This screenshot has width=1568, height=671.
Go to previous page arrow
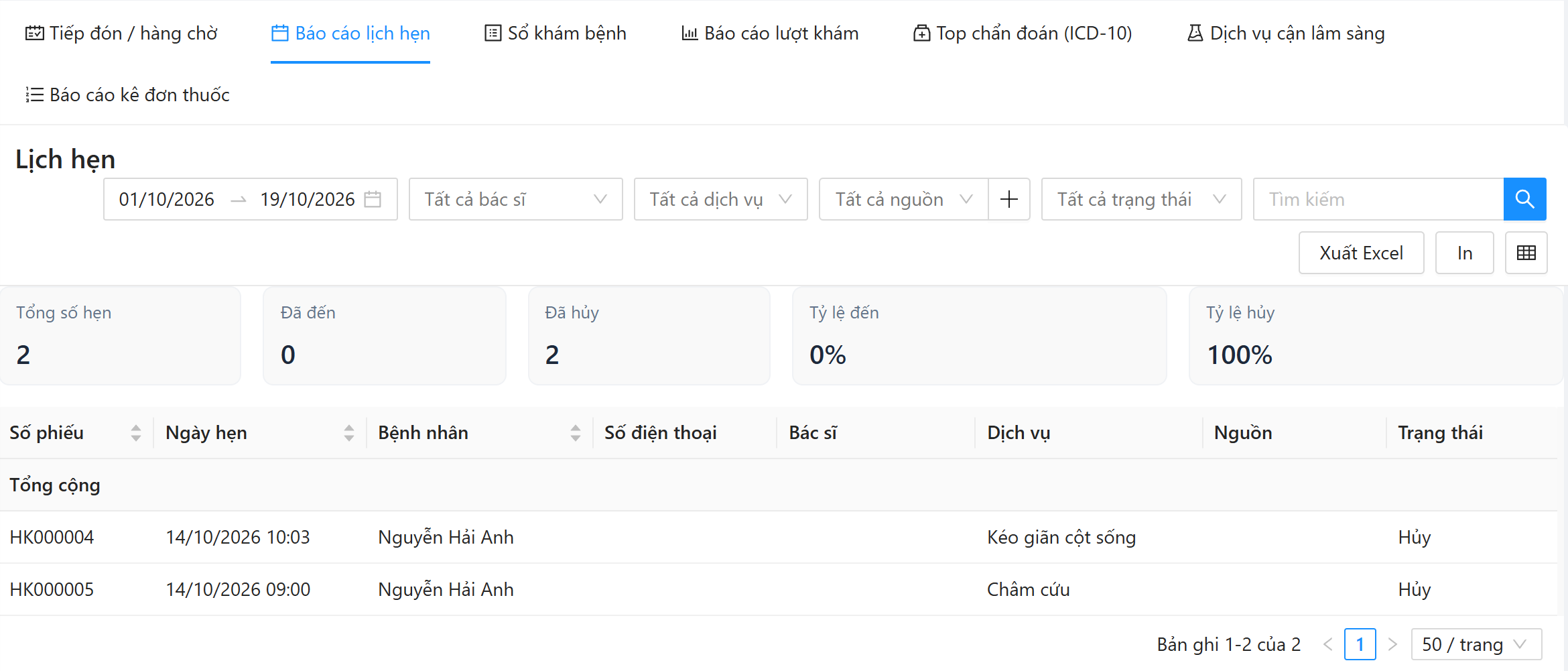pyautogui.click(x=1328, y=644)
